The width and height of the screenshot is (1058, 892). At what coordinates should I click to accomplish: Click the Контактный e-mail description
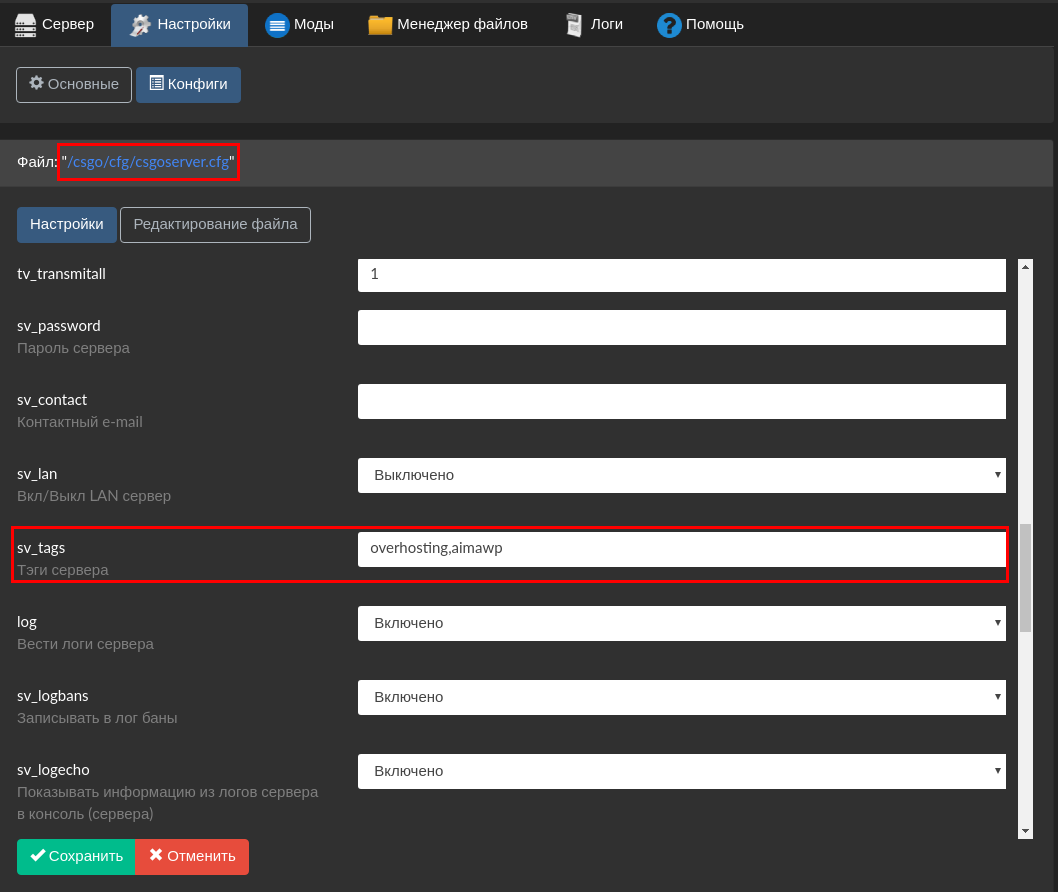tap(80, 422)
